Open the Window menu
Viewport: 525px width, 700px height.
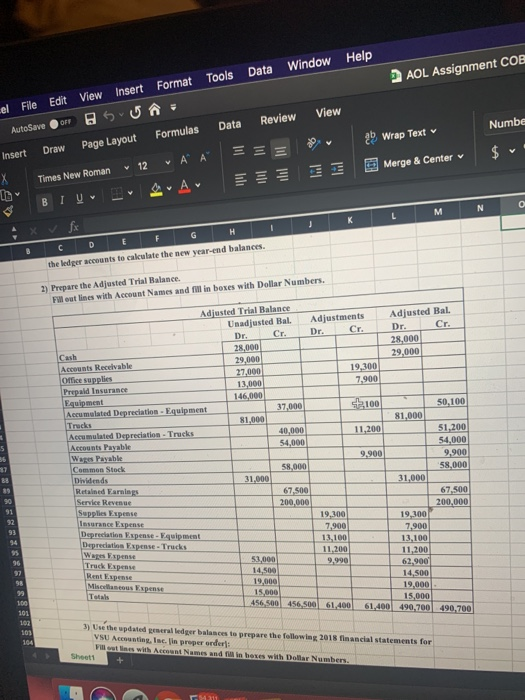click(x=309, y=63)
